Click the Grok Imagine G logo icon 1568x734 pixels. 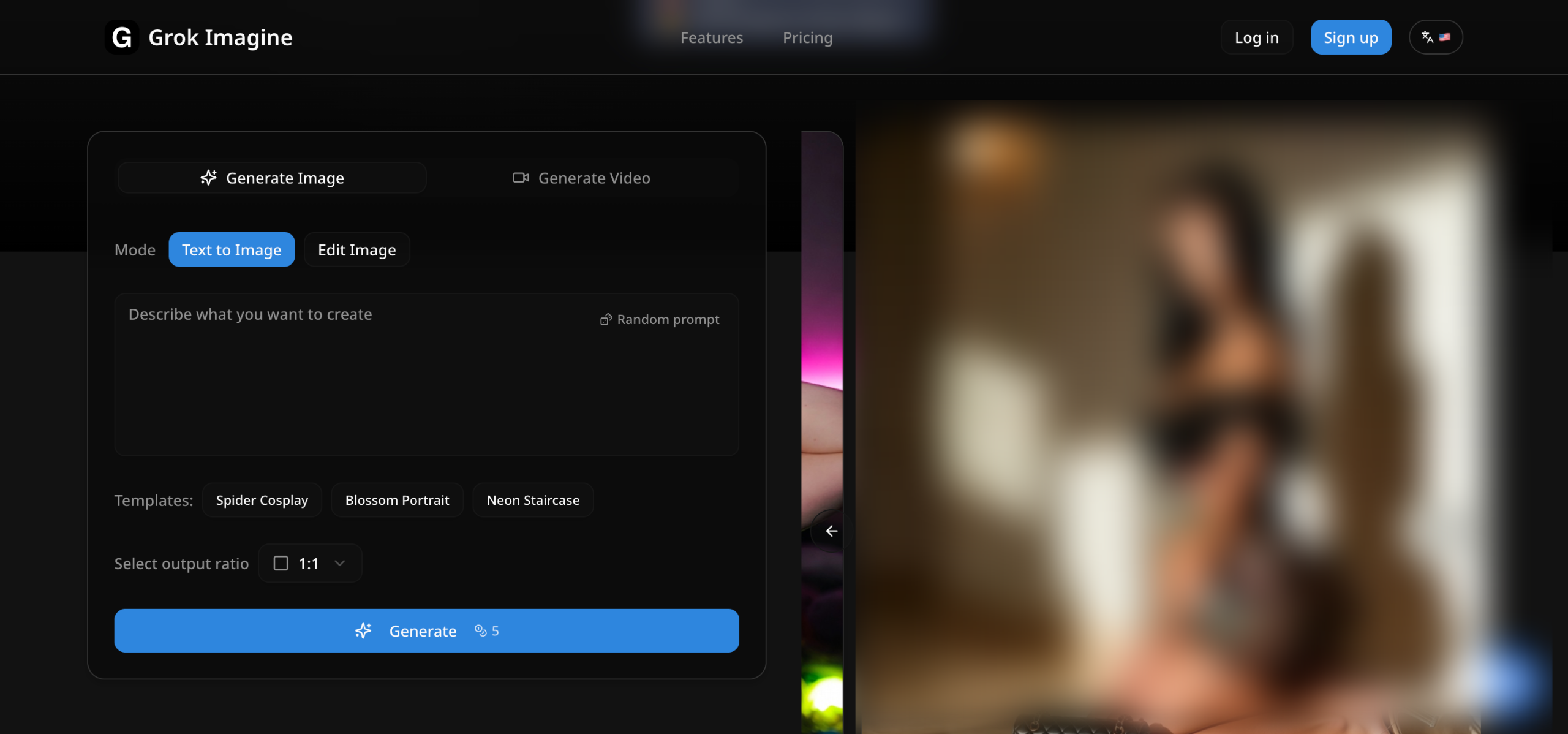pos(121,37)
